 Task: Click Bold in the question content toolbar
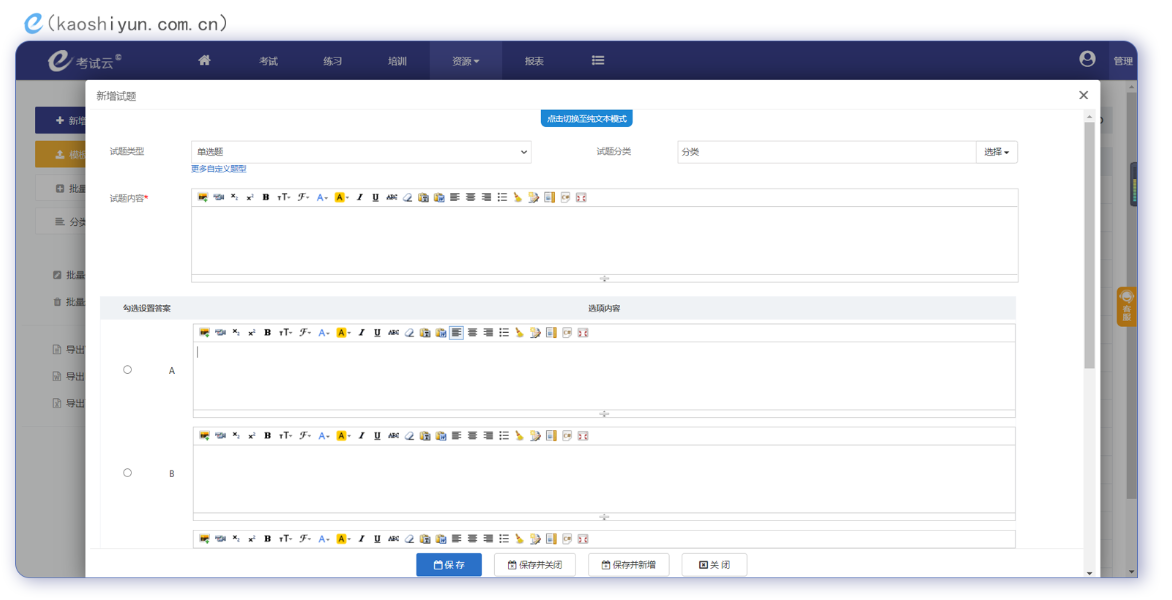(x=266, y=198)
